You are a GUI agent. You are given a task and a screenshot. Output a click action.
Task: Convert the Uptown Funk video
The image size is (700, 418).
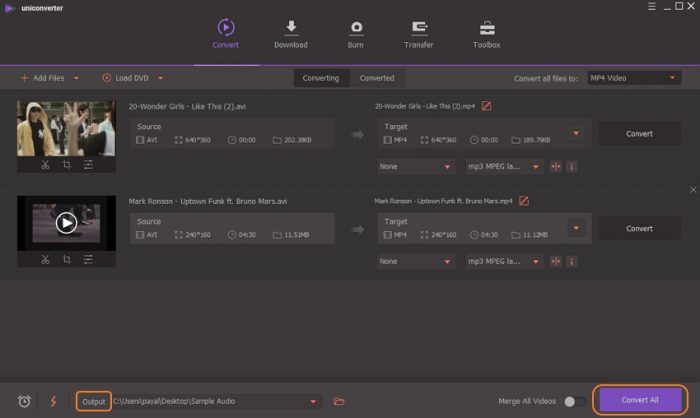coord(639,228)
